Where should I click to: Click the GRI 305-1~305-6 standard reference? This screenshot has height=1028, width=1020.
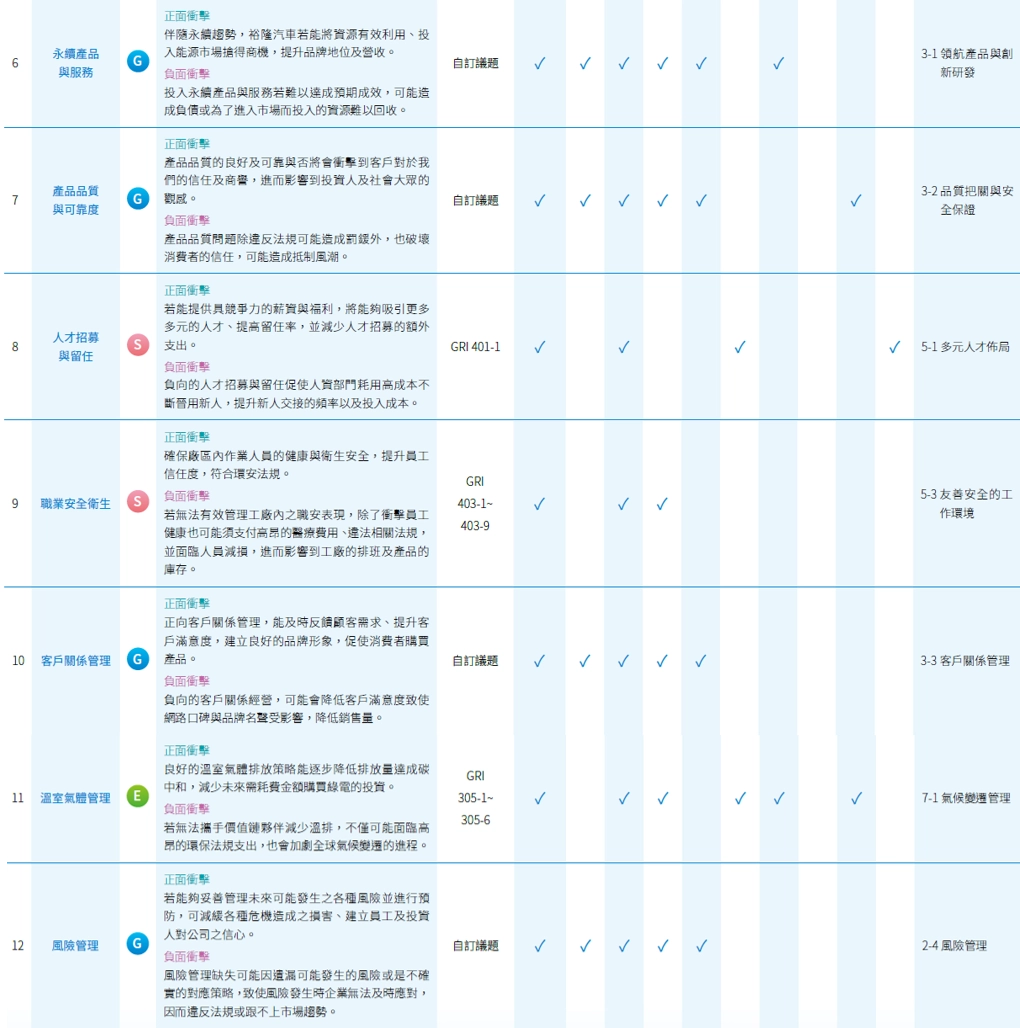click(475, 798)
